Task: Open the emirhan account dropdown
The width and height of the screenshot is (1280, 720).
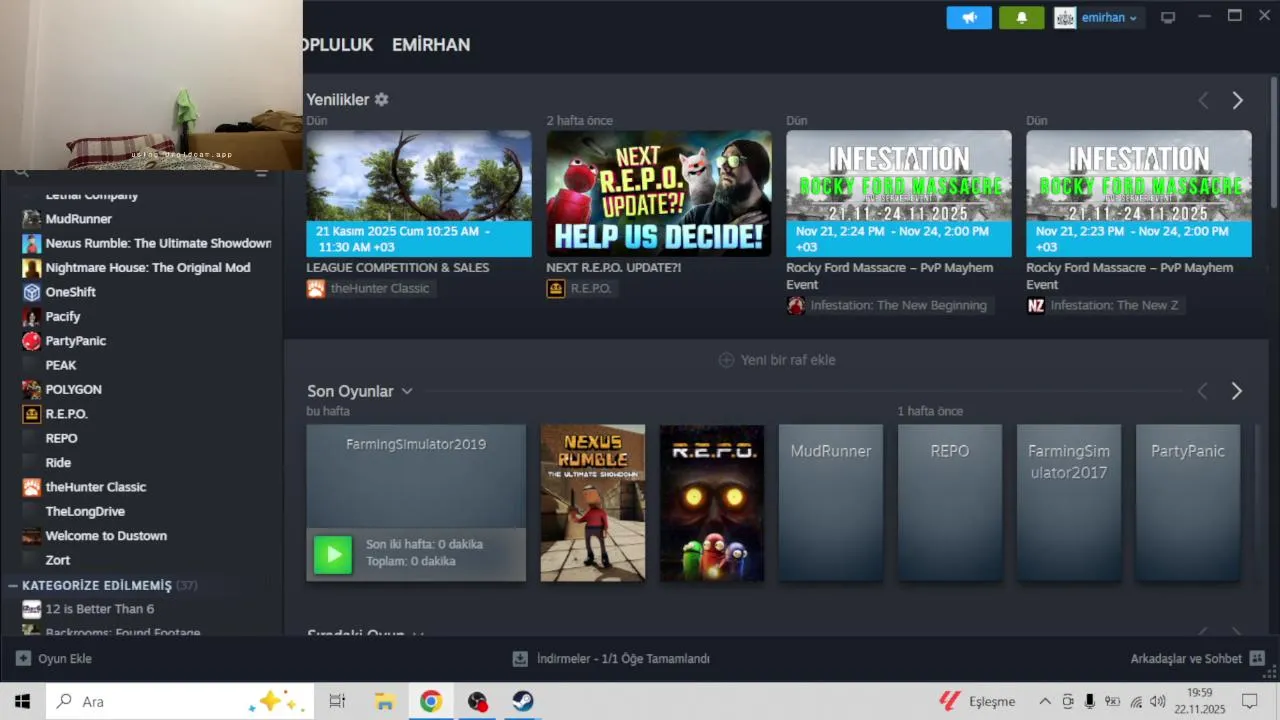Action: (1098, 18)
